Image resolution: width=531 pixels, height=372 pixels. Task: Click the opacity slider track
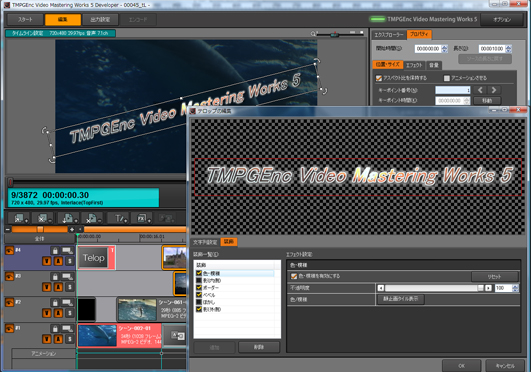tap(435, 288)
